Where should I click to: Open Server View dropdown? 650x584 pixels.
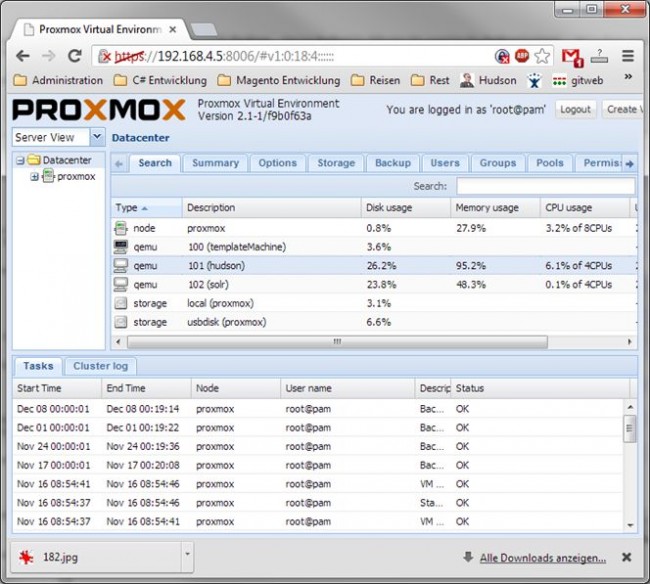point(97,137)
